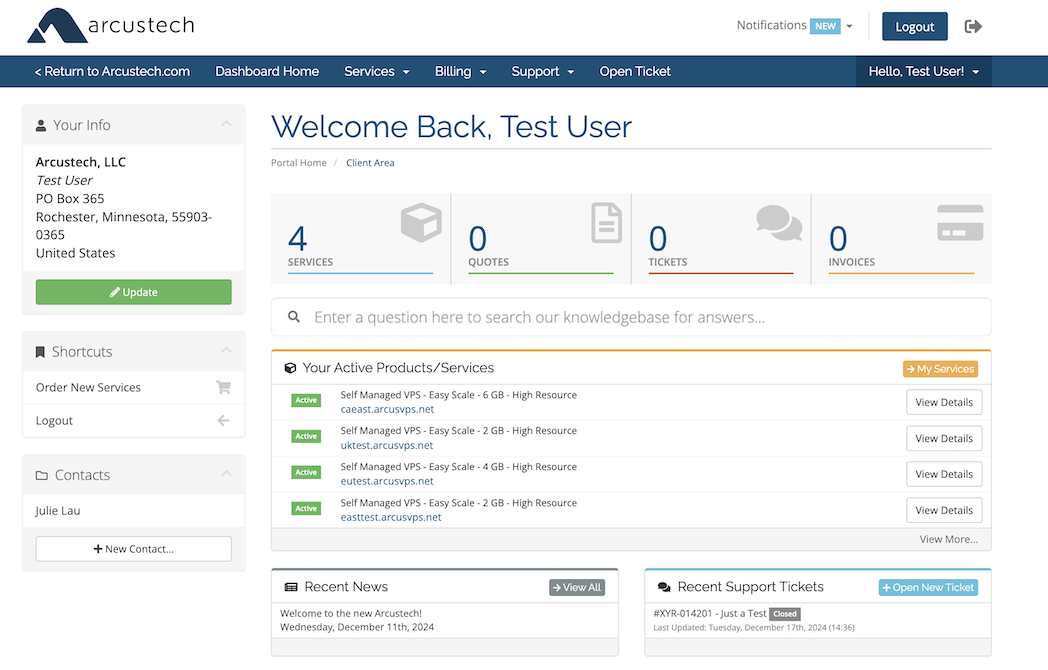This screenshot has height=670, width=1048.
Task: Open the easttest.arcusvps.net link
Action: coord(391,518)
